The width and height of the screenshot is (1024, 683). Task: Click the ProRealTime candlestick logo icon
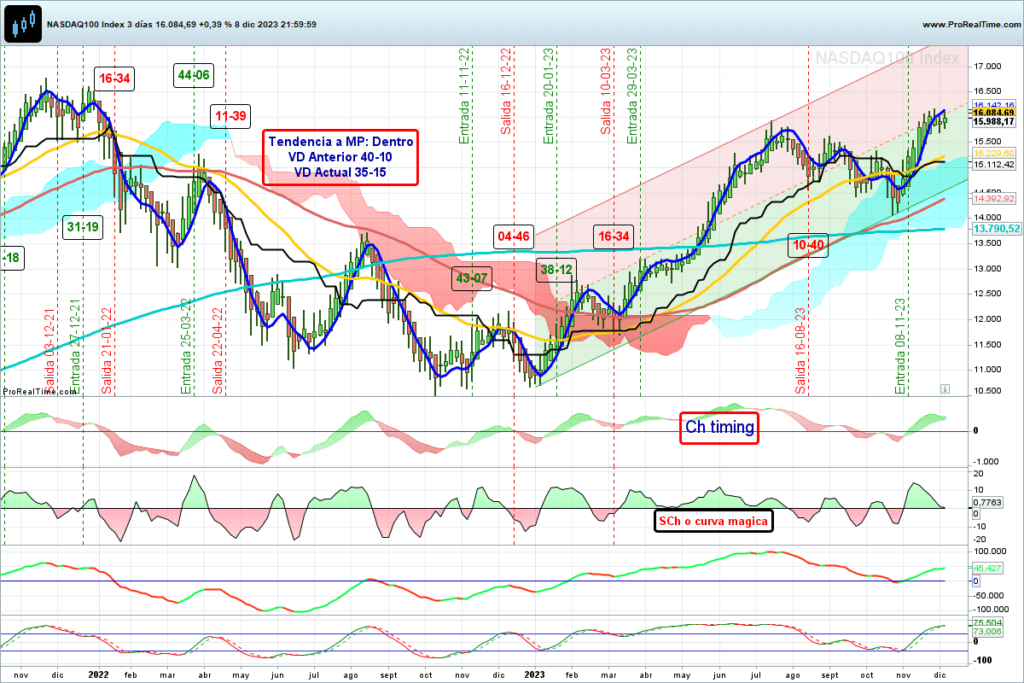tap(24, 24)
